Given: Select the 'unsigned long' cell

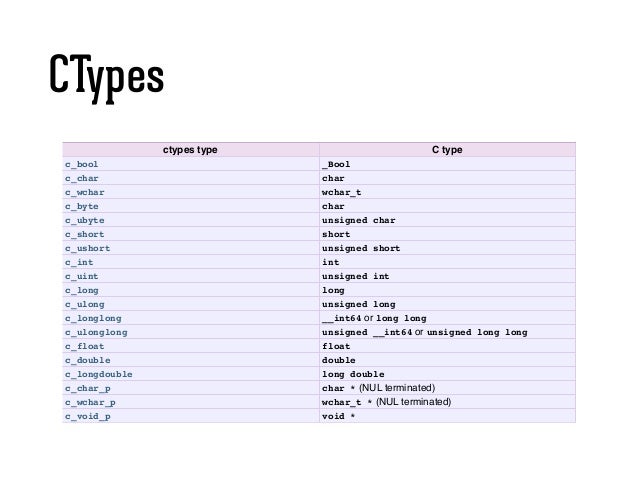Looking at the screenshot, I should point(447,304).
